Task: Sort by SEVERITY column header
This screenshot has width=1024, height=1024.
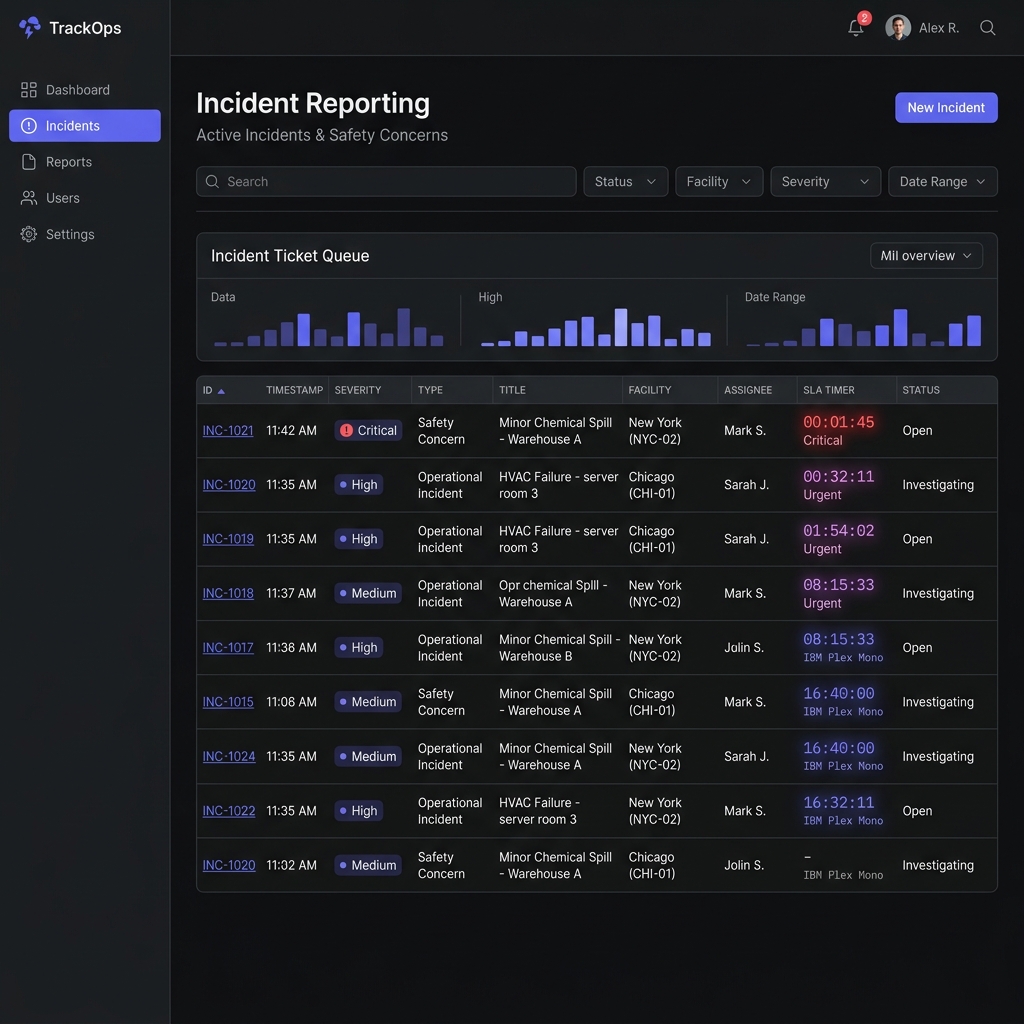Action: [x=358, y=390]
